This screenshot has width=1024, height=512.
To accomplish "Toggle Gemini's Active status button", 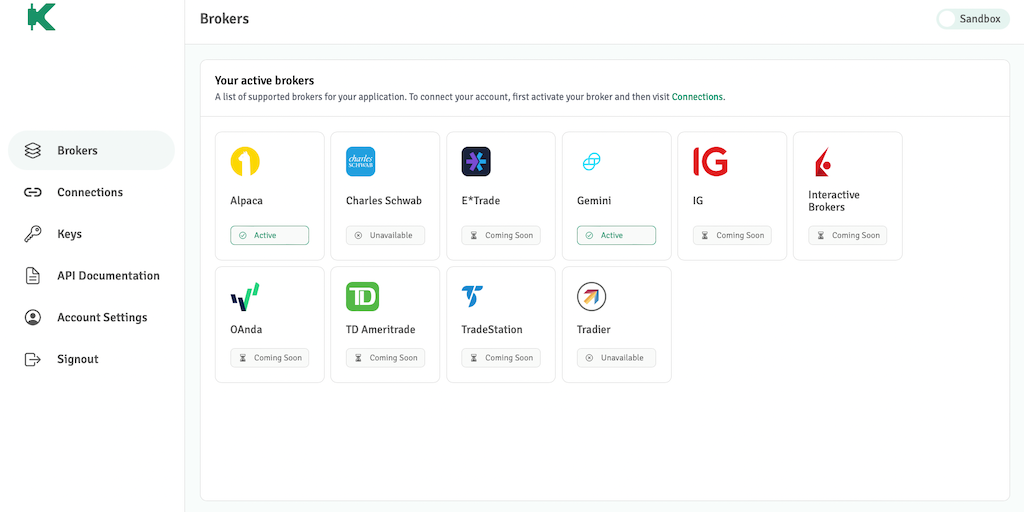I will click(616, 236).
